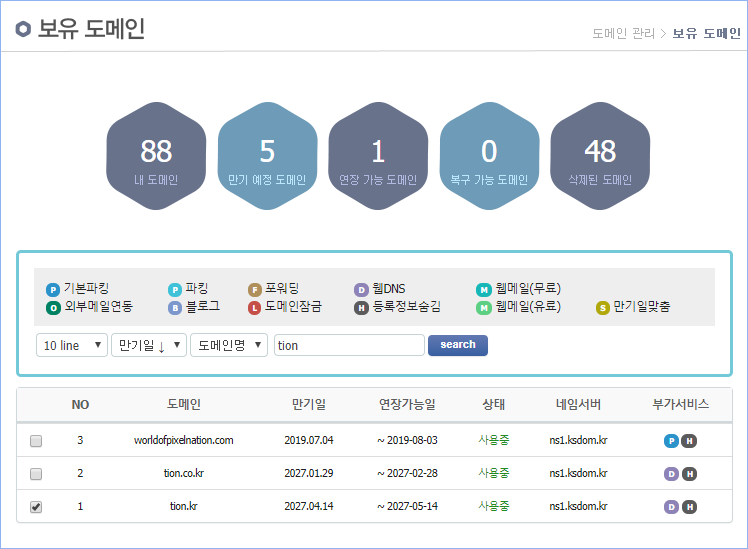Open the 88 내 도메인 hexagon
The width and height of the screenshot is (748, 549).
[x=156, y=156]
